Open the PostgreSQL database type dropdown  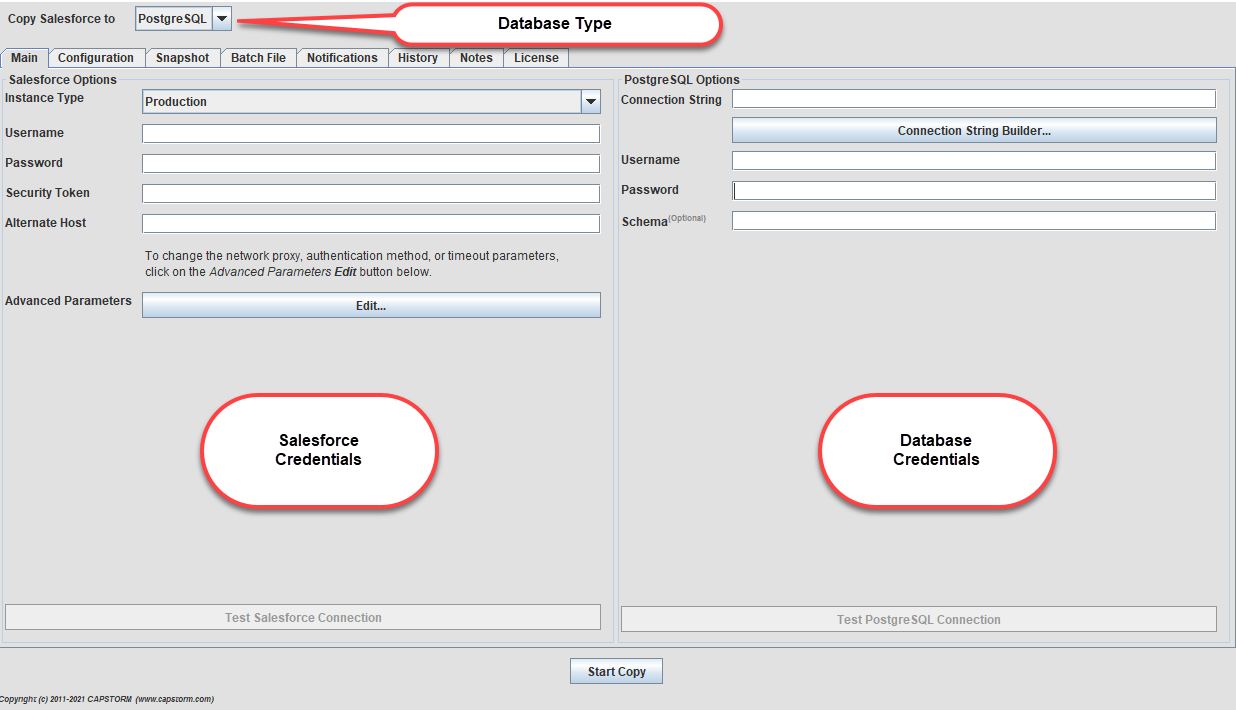click(x=184, y=19)
